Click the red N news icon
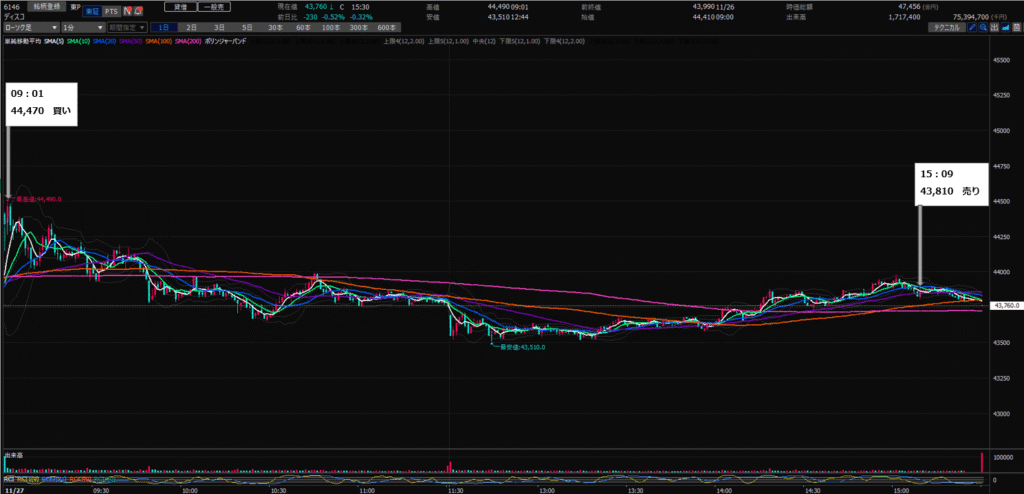The width and height of the screenshot is (1024, 494). (x=126, y=10)
